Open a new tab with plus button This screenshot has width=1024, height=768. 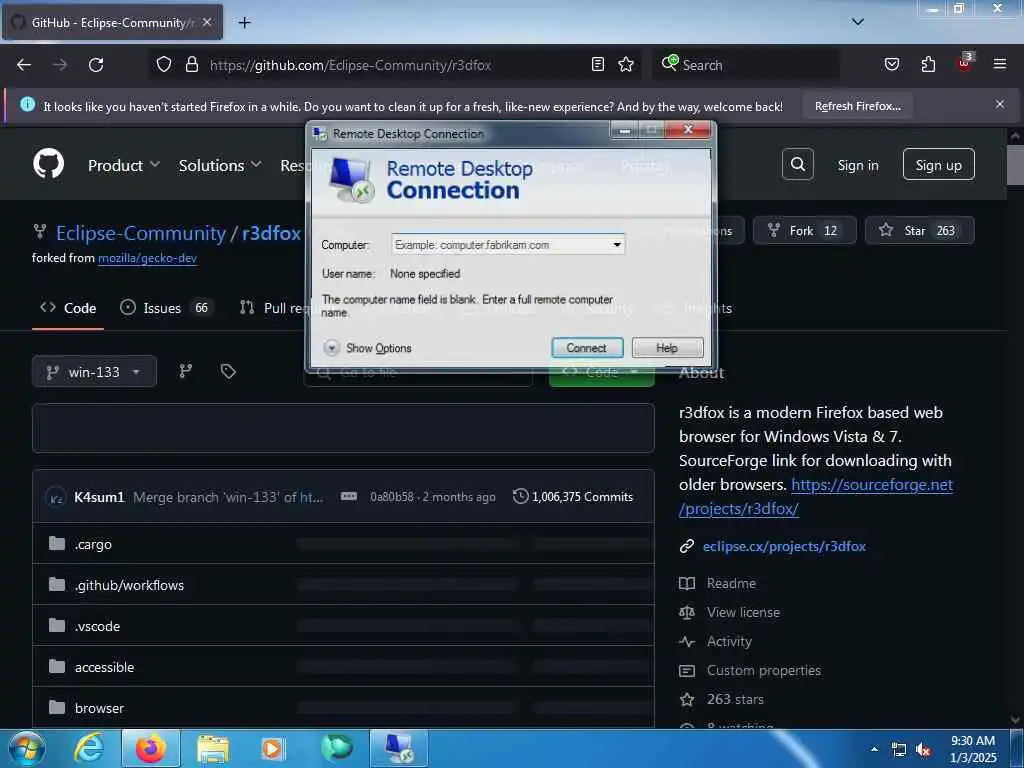tap(244, 23)
